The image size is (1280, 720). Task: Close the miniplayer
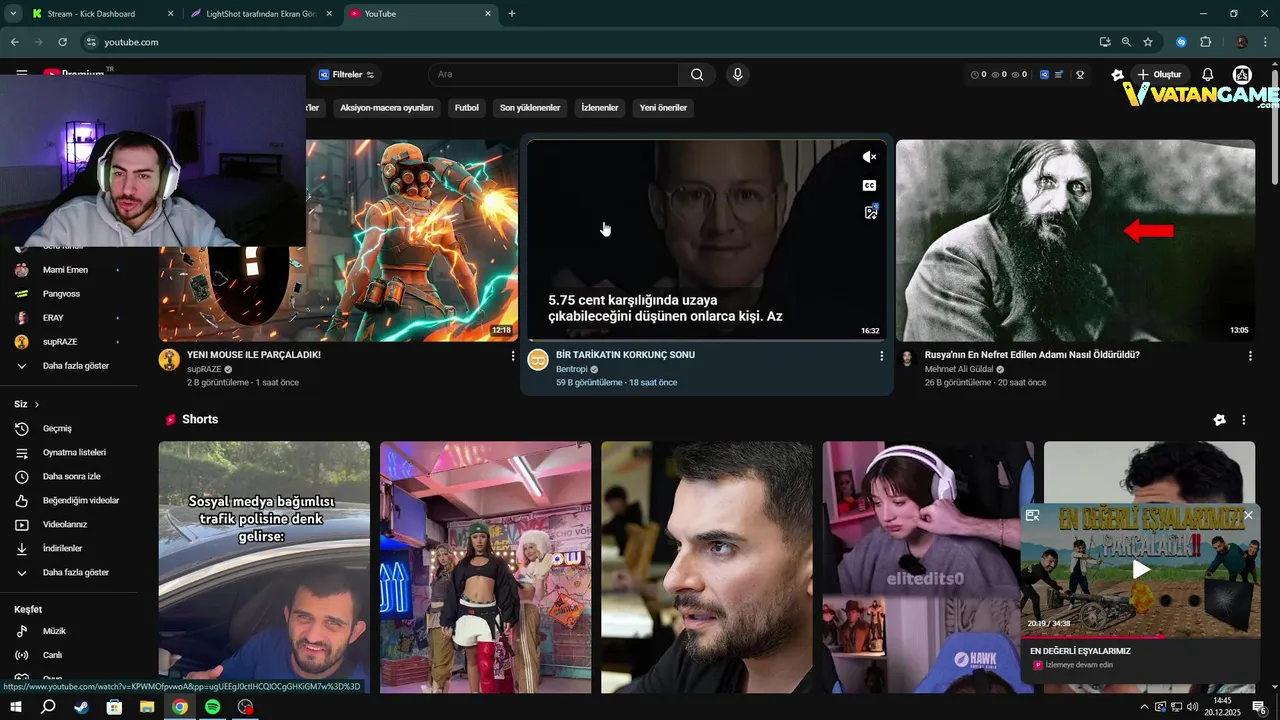coord(1248,515)
